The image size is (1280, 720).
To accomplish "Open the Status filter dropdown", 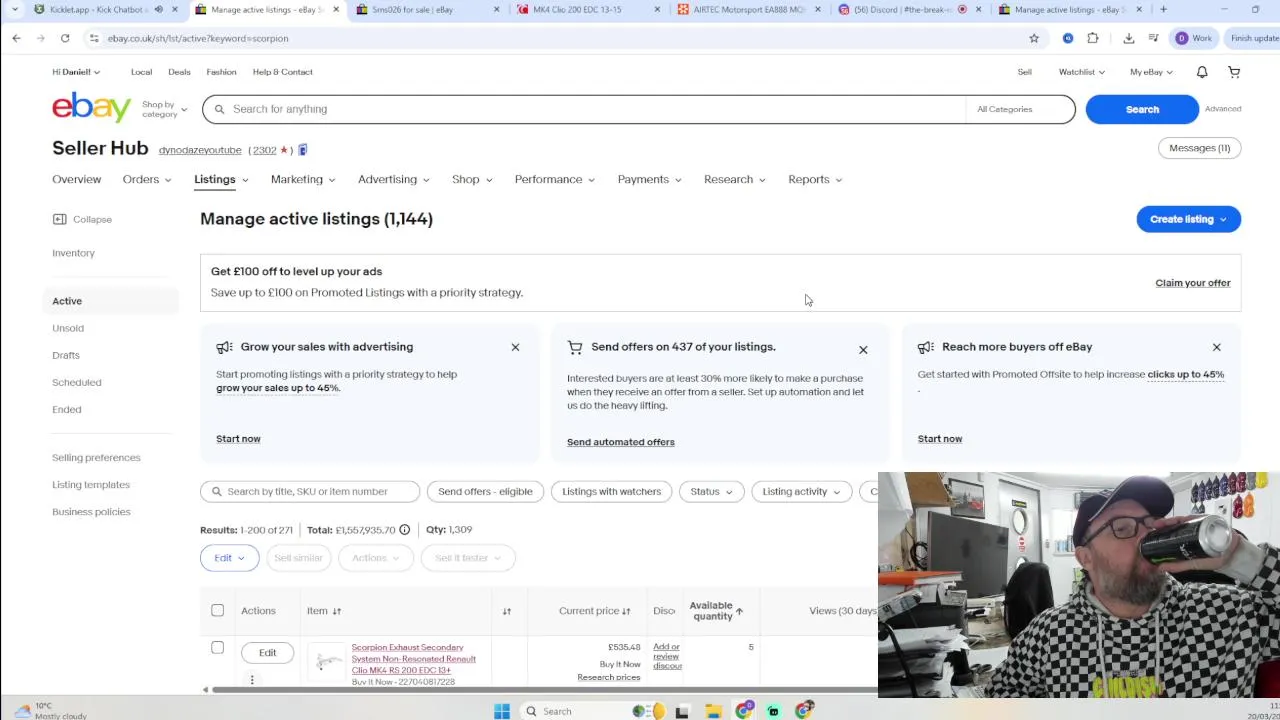I will 711,491.
